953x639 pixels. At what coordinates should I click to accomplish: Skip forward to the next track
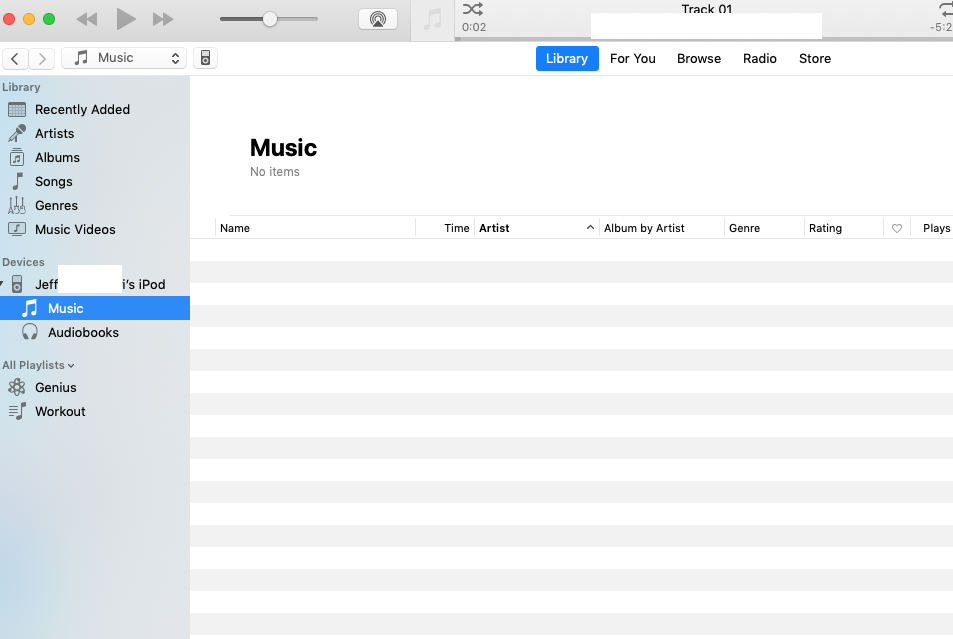coord(163,19)
